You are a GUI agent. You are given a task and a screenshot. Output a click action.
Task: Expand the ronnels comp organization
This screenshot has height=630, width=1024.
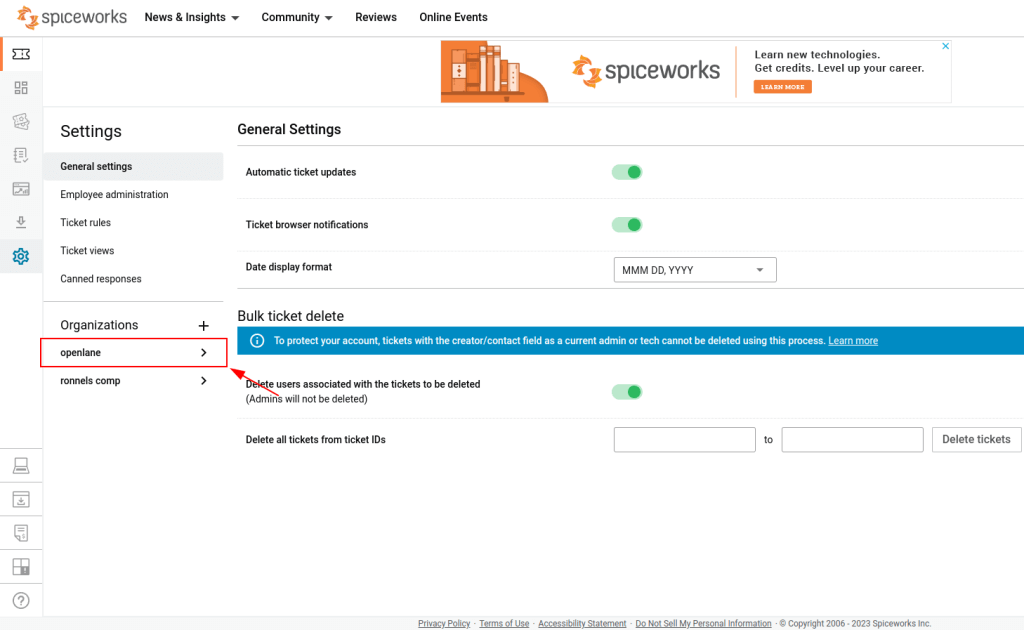133,380
